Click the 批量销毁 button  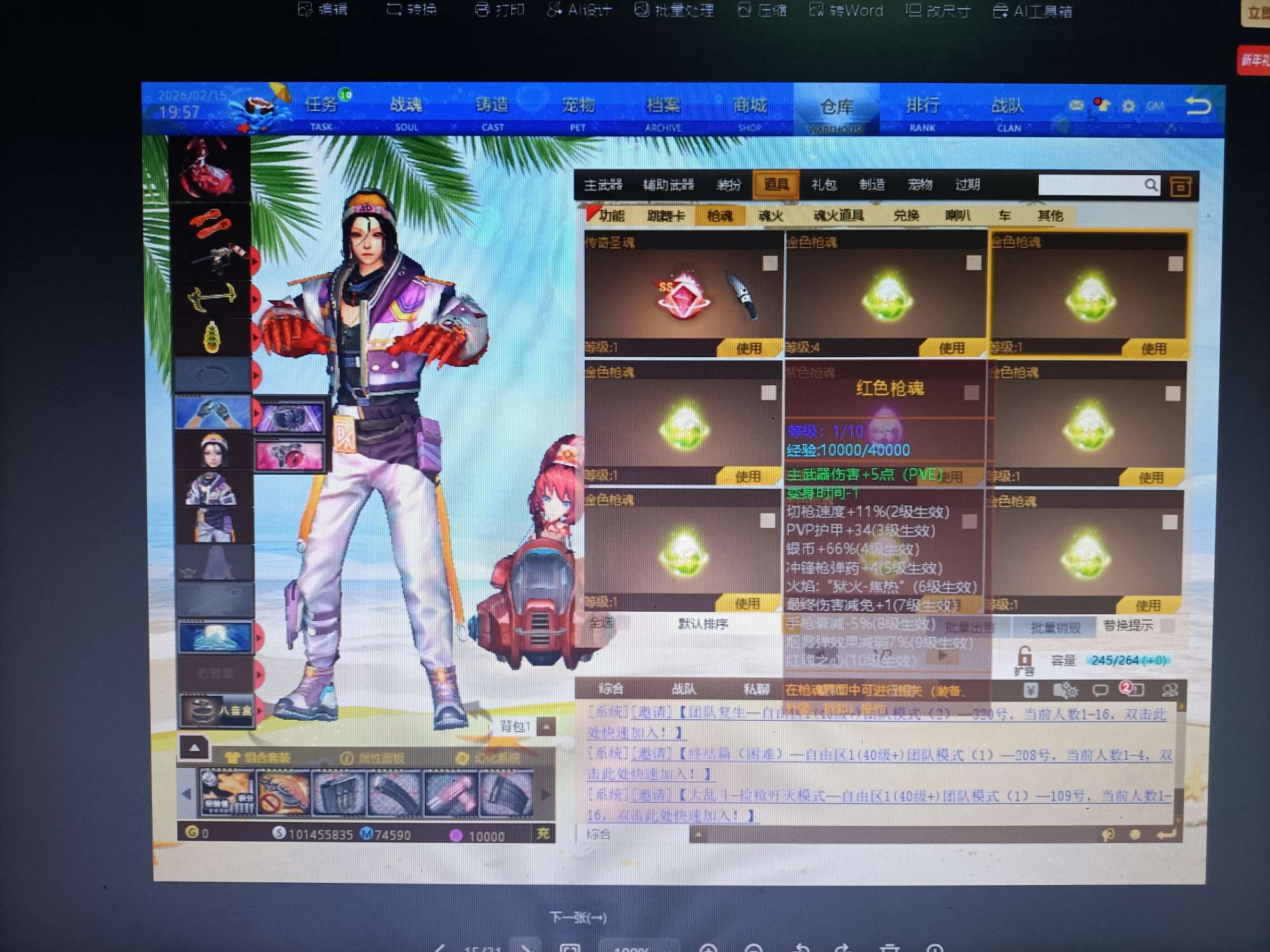pos(1055,628)
